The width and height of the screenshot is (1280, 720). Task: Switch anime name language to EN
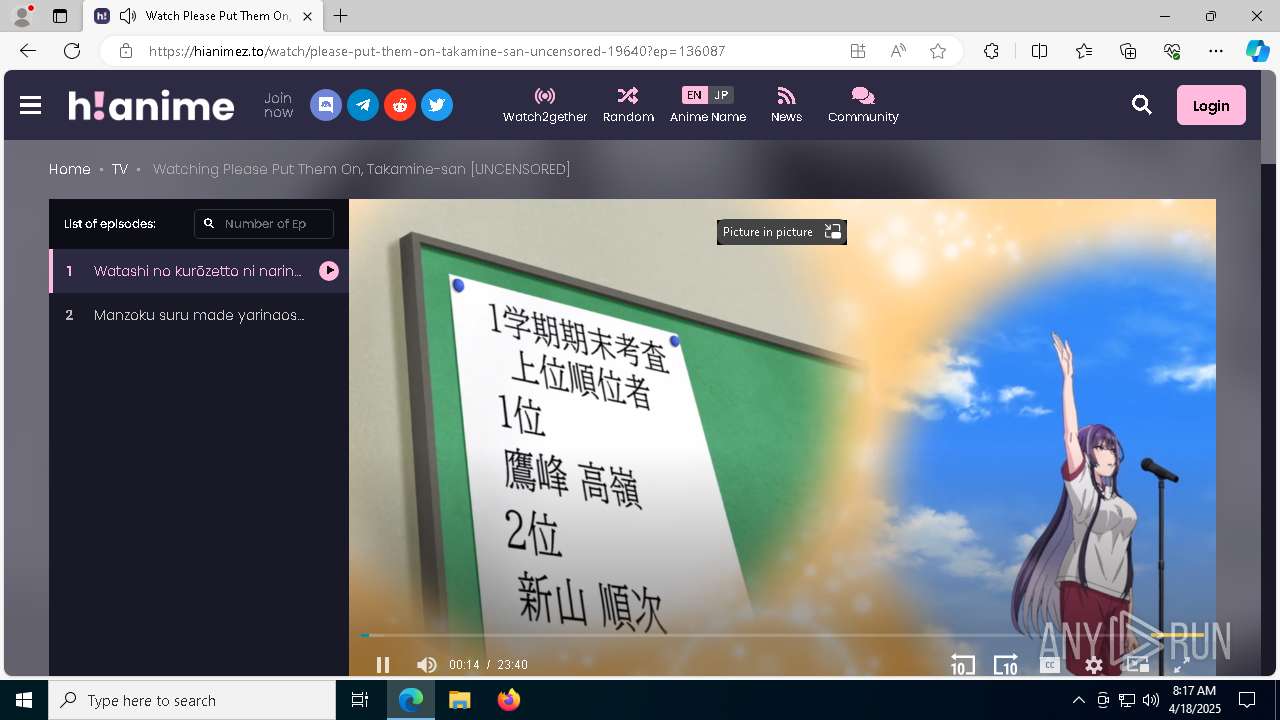(x=694, y=95)
